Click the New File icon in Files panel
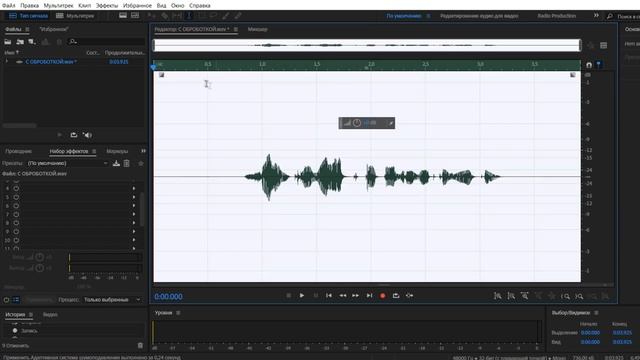This screenshot has height=360, width=640. click(x=32, y=42)
